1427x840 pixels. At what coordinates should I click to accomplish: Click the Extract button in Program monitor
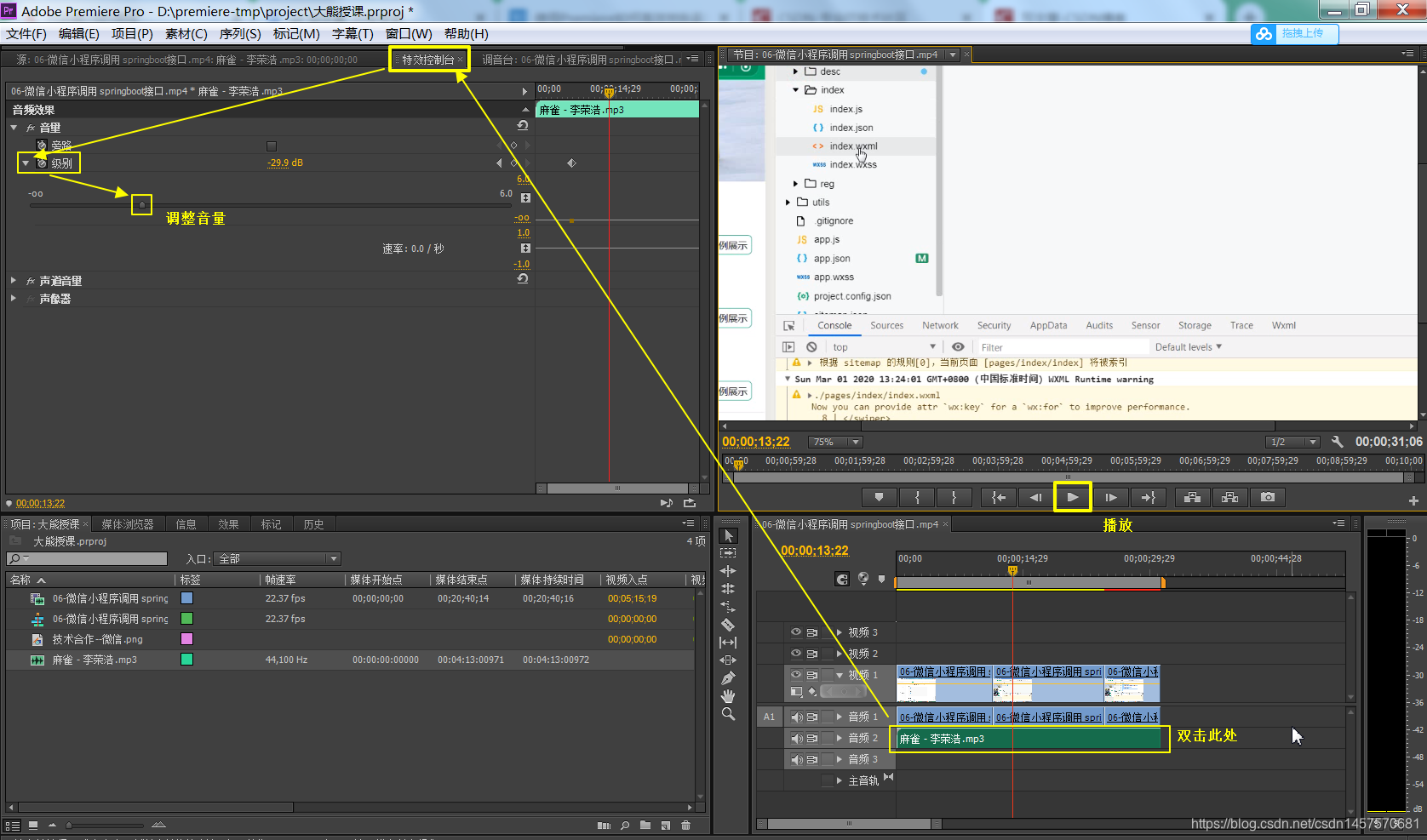tap(1229, 497)
